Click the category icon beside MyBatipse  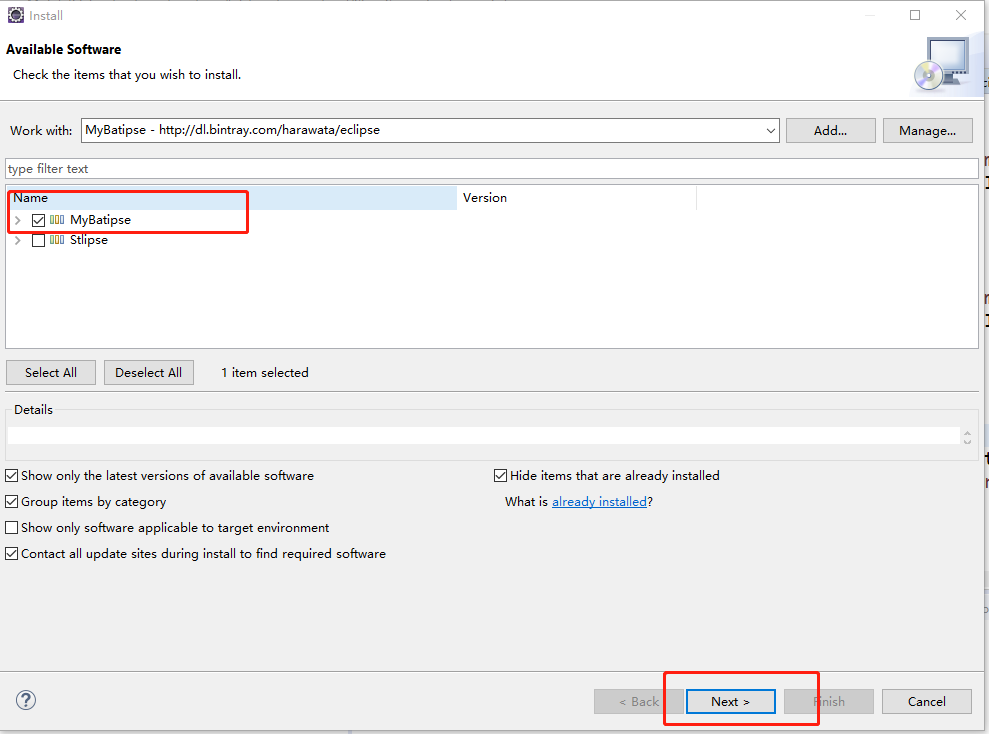58,220
